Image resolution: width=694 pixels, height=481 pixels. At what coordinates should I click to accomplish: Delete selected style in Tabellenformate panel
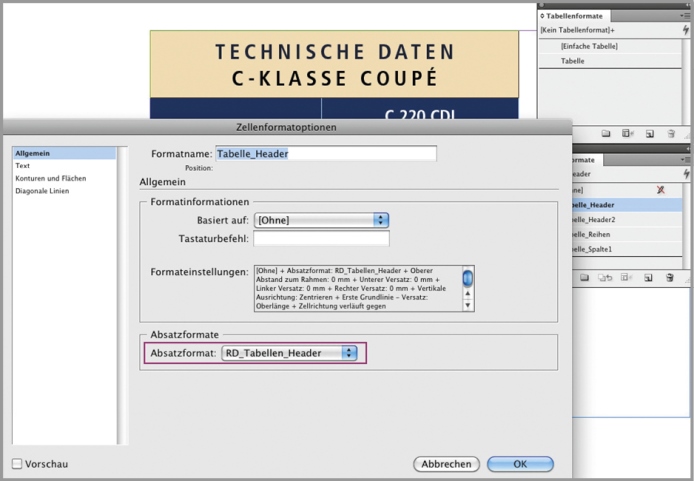tap(671, 133)
